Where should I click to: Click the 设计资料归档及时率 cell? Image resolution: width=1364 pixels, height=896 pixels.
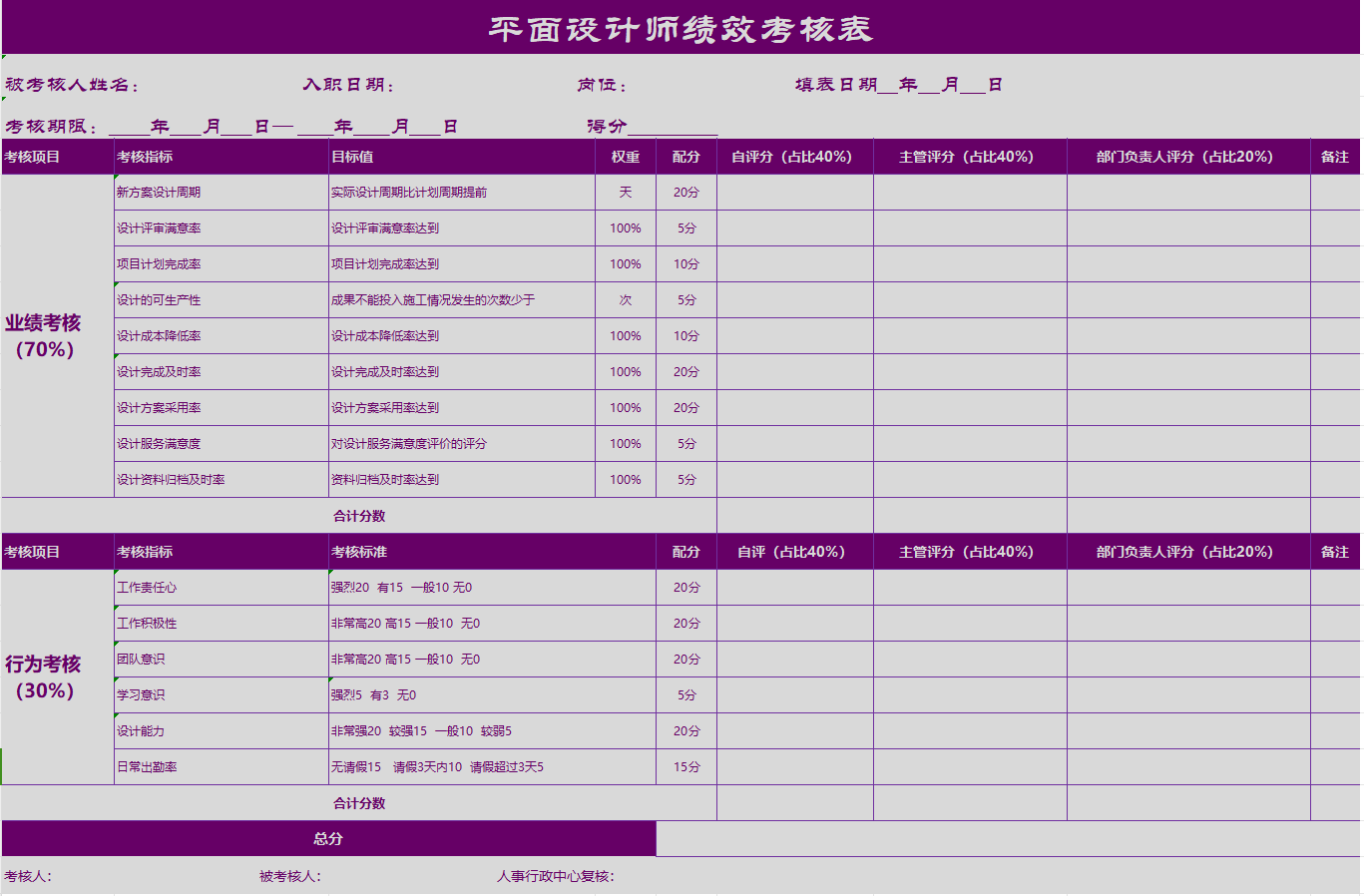click(222, 480)
